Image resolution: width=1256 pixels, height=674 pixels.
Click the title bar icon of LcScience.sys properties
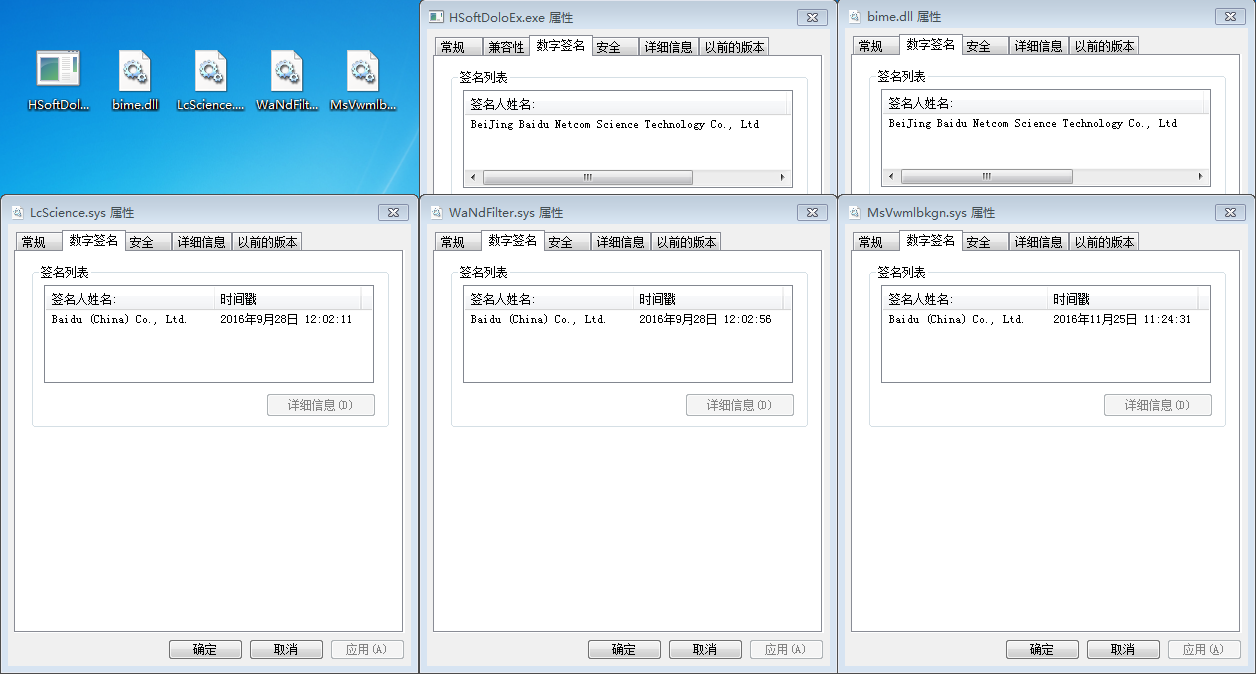(17, 213)
